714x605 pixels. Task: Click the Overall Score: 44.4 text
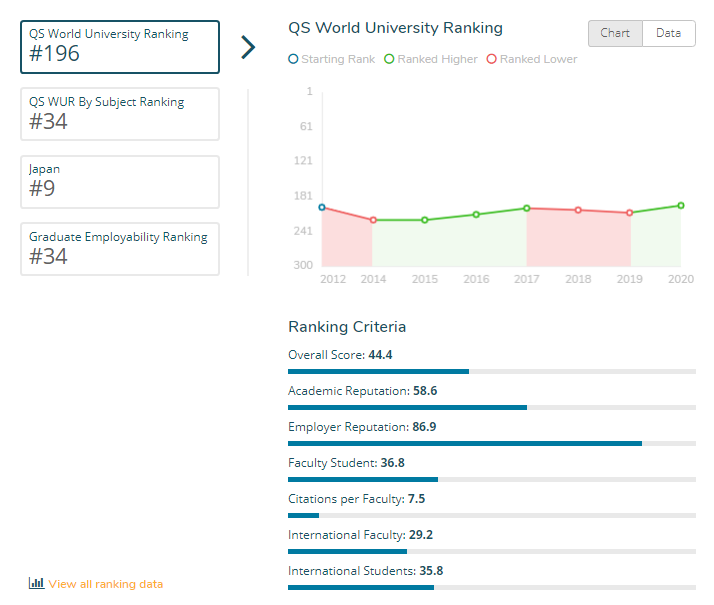click(x=340, y=355)
